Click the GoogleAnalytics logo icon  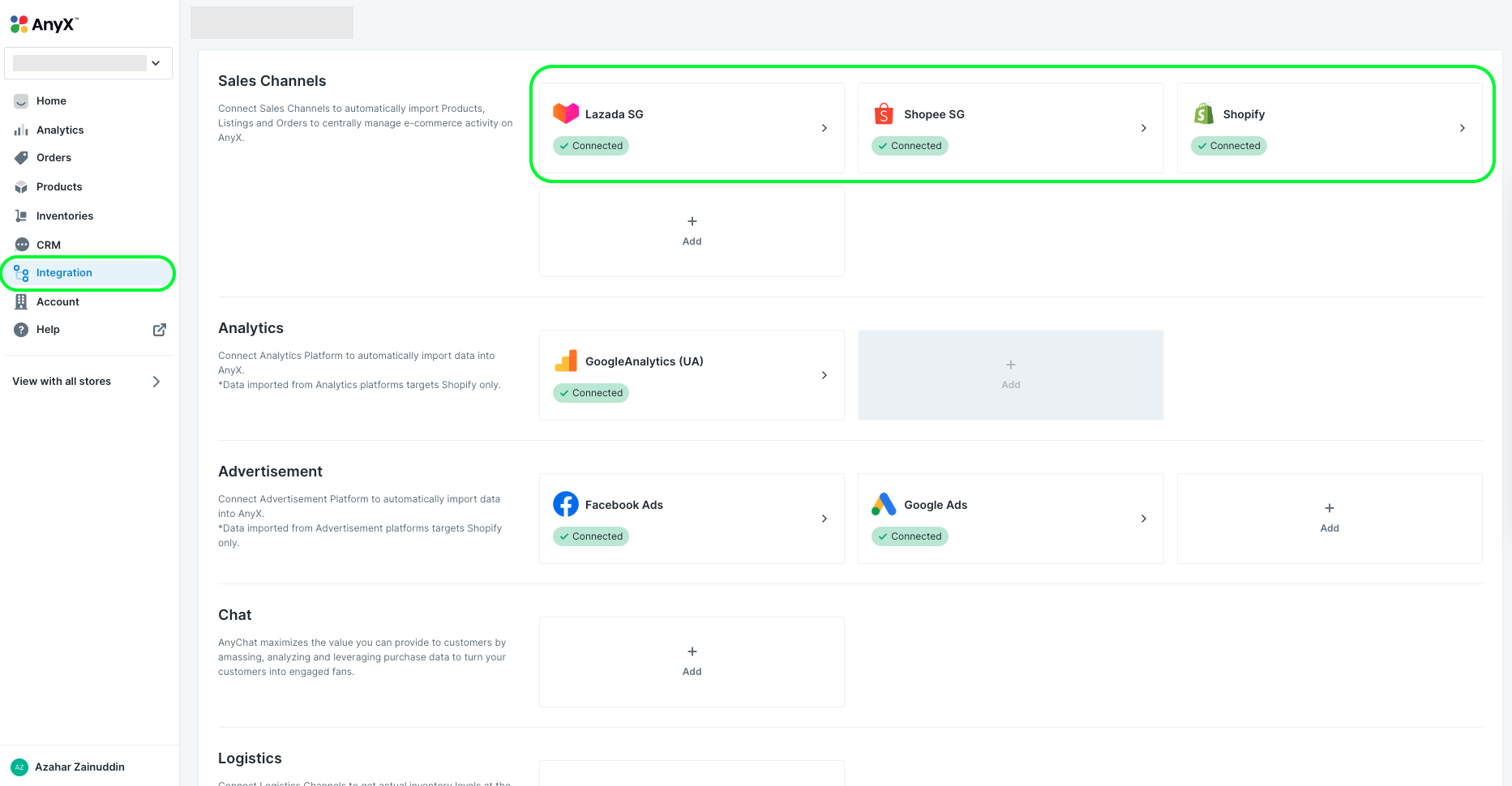566,361
